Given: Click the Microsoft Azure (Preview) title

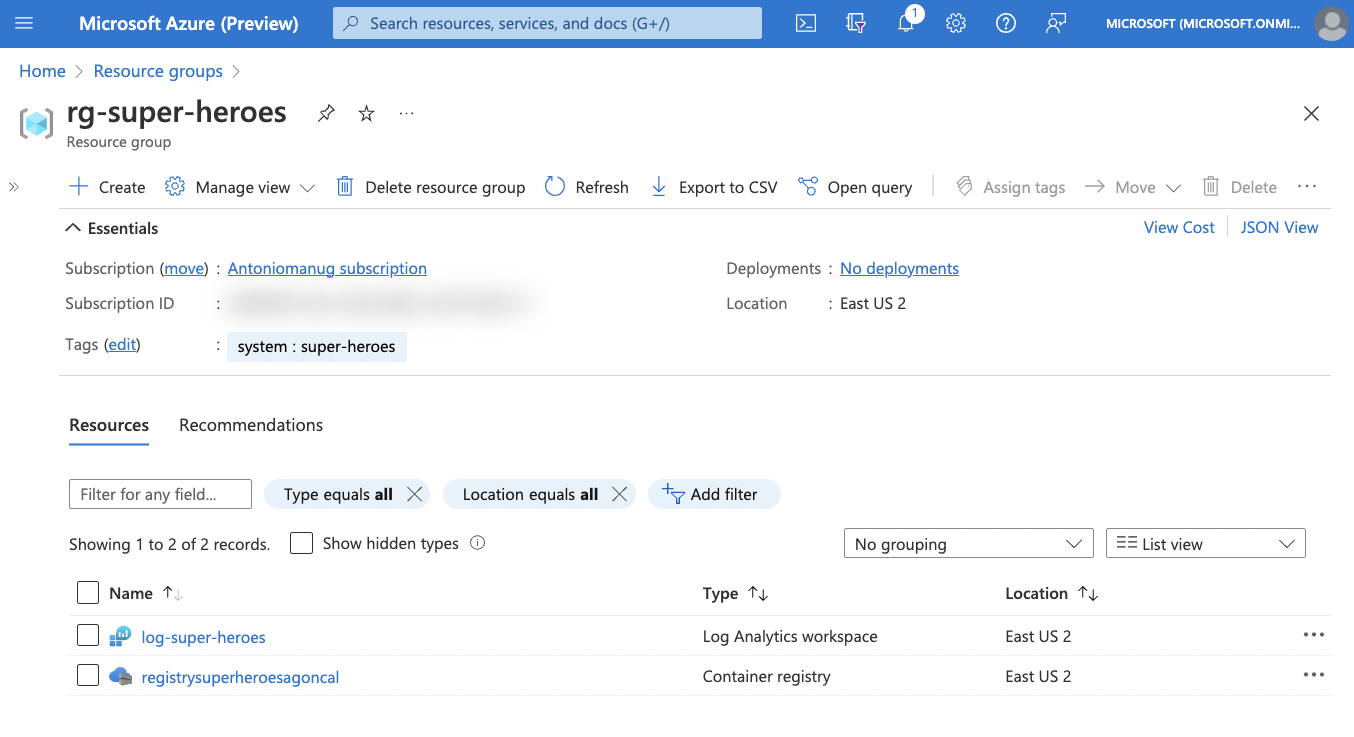Looking at the screenshot, I should tap(189, 23).
